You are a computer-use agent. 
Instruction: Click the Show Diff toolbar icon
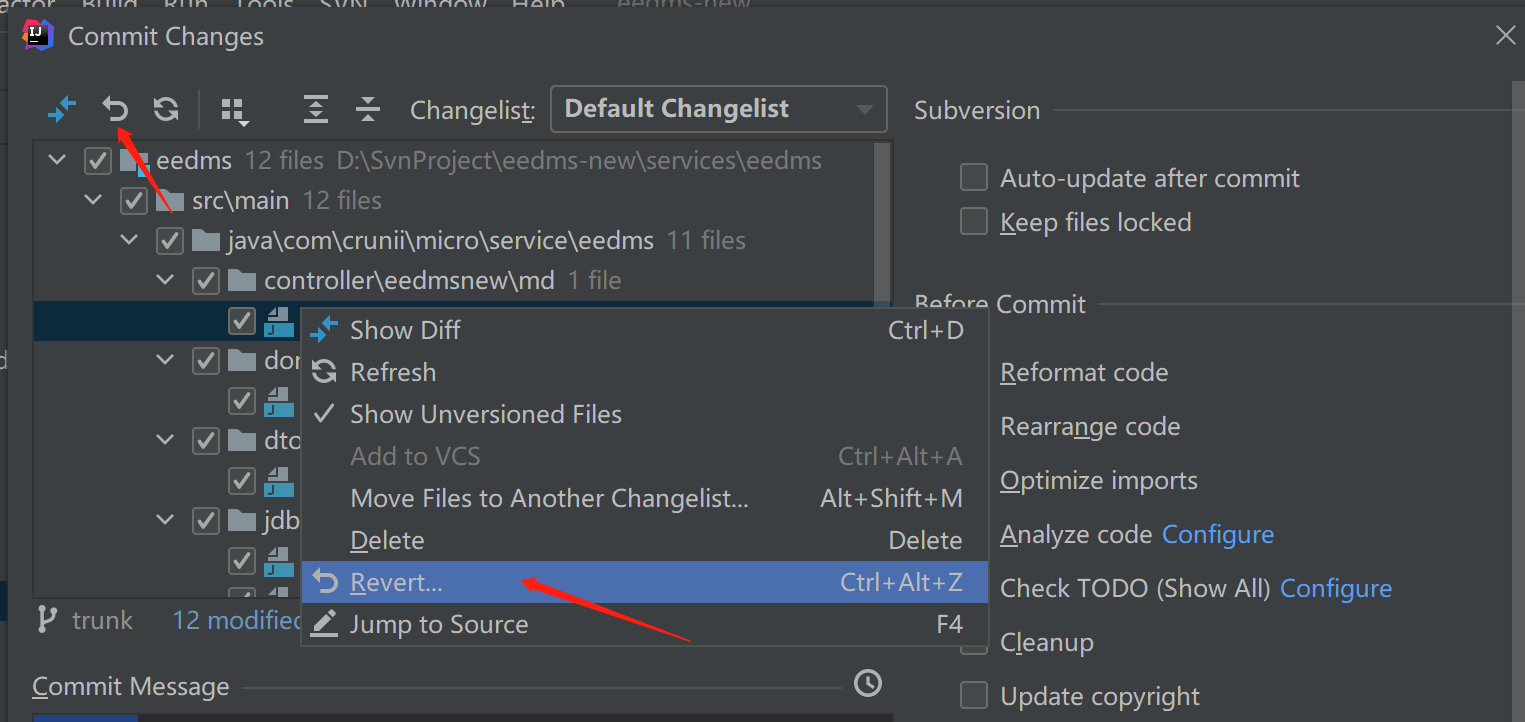point(62,109)
